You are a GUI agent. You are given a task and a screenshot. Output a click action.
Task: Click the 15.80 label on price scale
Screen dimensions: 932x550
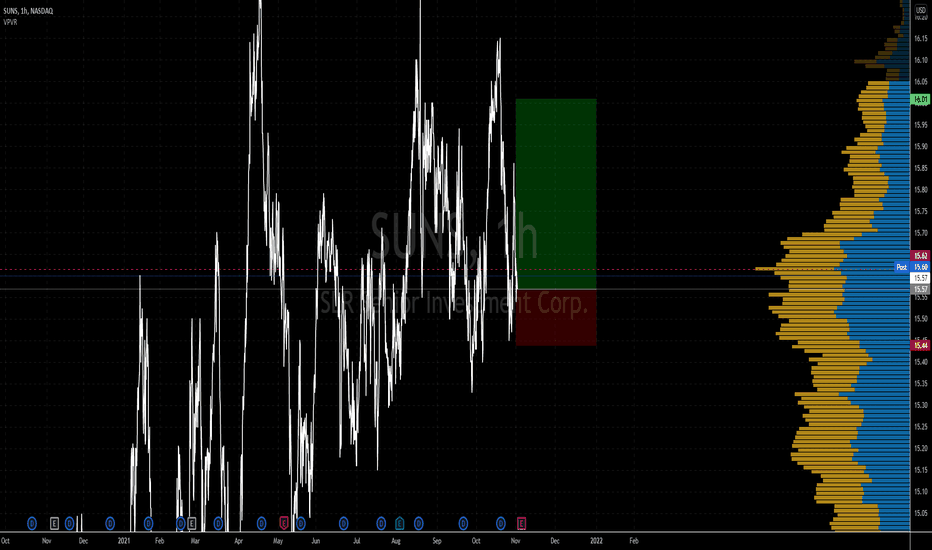click(x=920, y=190)
